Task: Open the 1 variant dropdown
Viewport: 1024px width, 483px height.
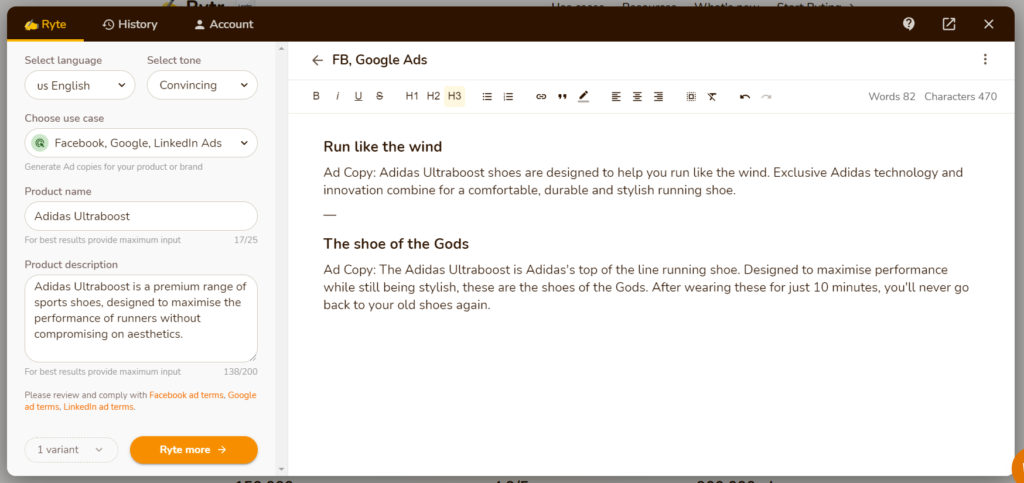Action: pos(71,450)
